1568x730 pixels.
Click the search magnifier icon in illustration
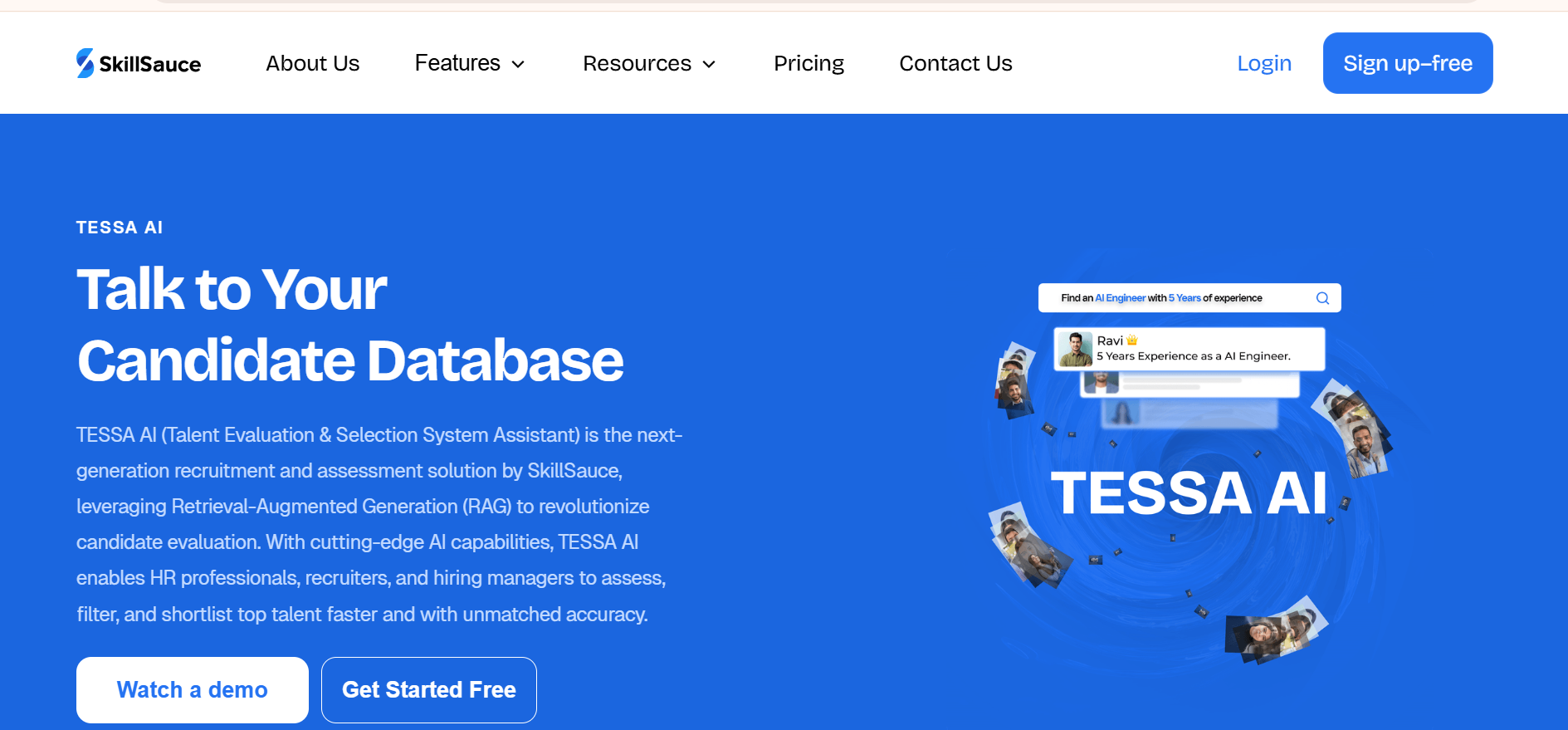[x=1322, y=298]
